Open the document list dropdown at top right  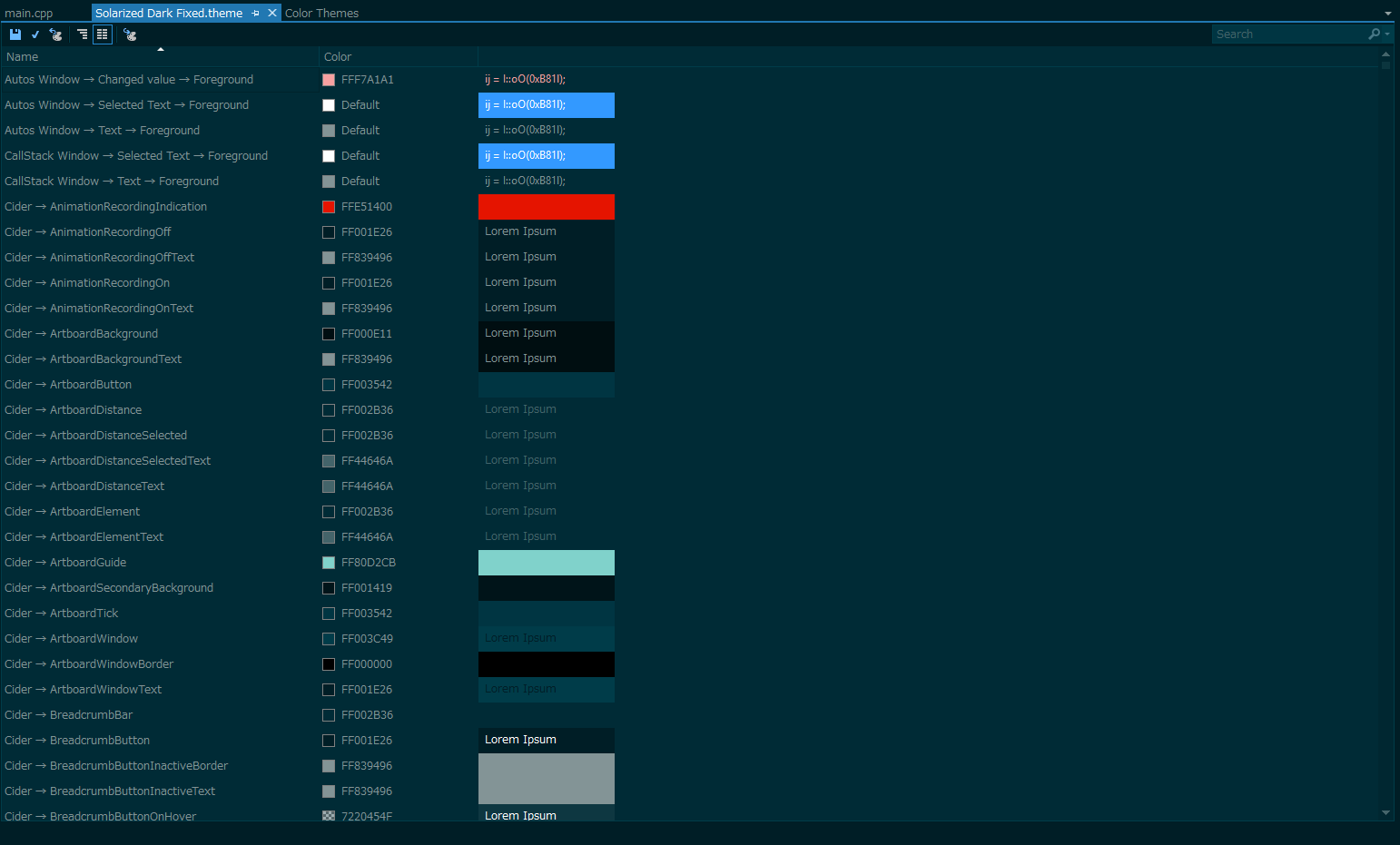tap(1390, 13)
